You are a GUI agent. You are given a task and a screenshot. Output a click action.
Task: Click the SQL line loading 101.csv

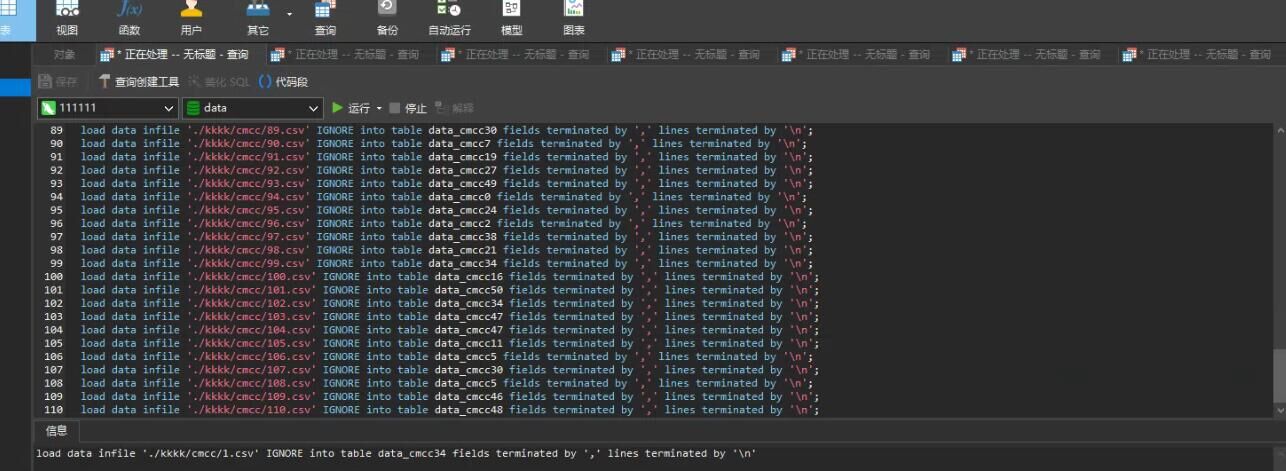pyautogui.click(x=450, y=290)
